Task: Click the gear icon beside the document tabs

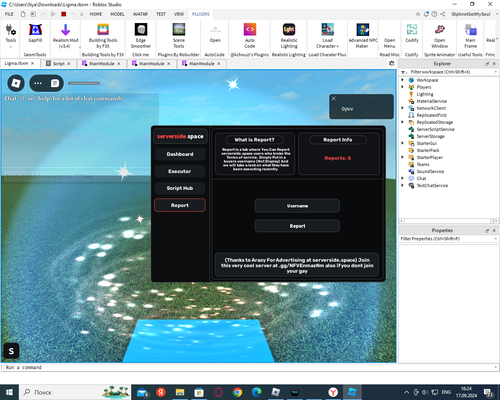Action: [392, 63]
